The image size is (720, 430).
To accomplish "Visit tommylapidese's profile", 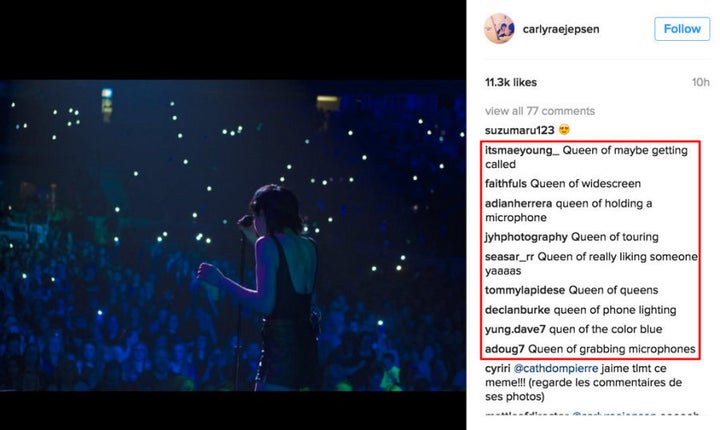I will [x=525, y=290].
